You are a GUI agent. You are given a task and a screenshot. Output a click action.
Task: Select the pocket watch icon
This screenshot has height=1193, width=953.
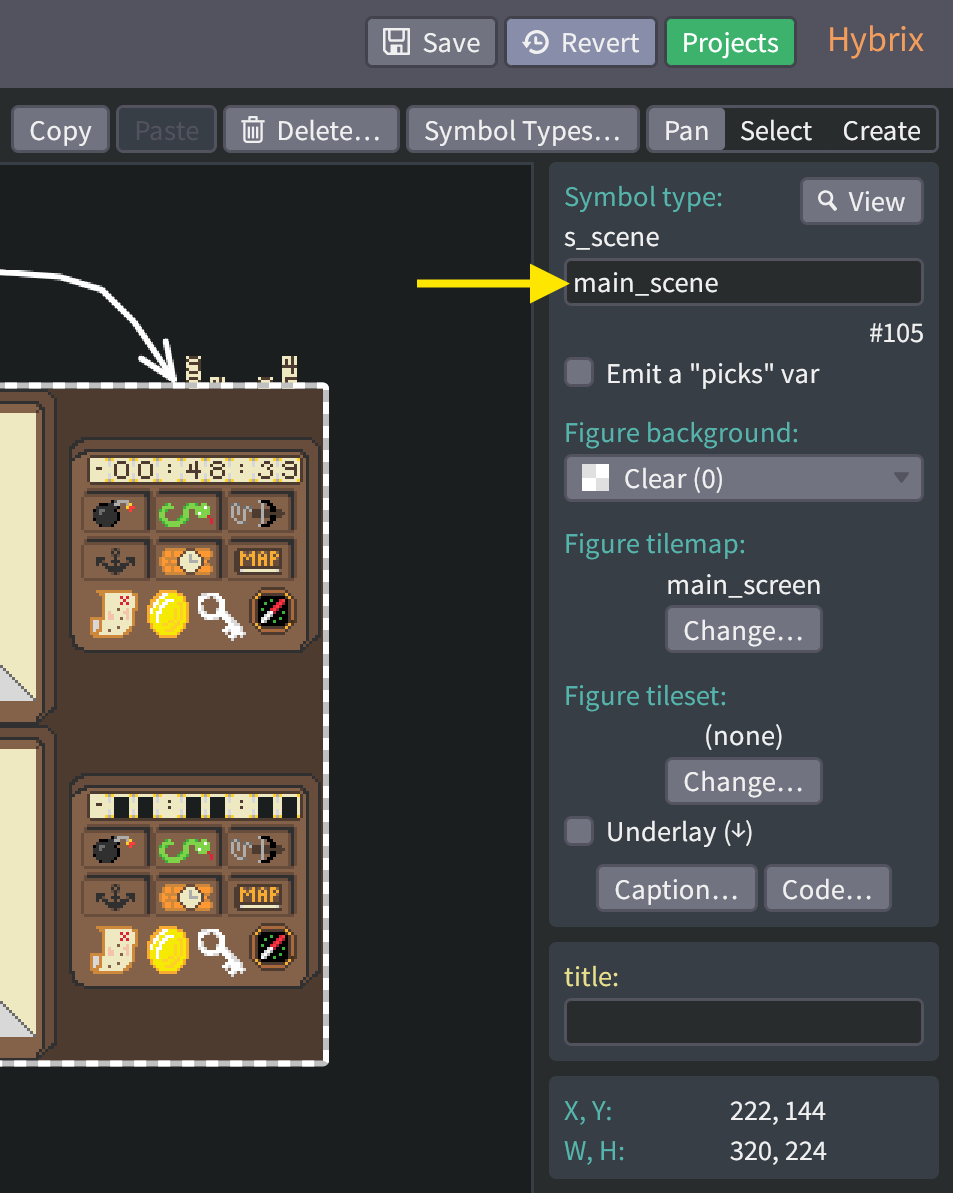pyautogui.click(x=186, y=560)
